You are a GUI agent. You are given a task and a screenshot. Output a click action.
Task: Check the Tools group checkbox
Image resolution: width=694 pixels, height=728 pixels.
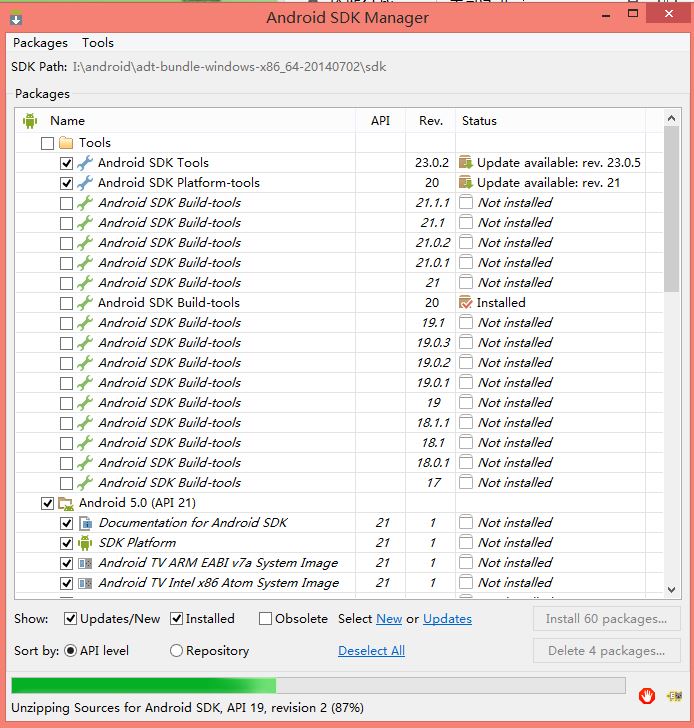[47, 143]
